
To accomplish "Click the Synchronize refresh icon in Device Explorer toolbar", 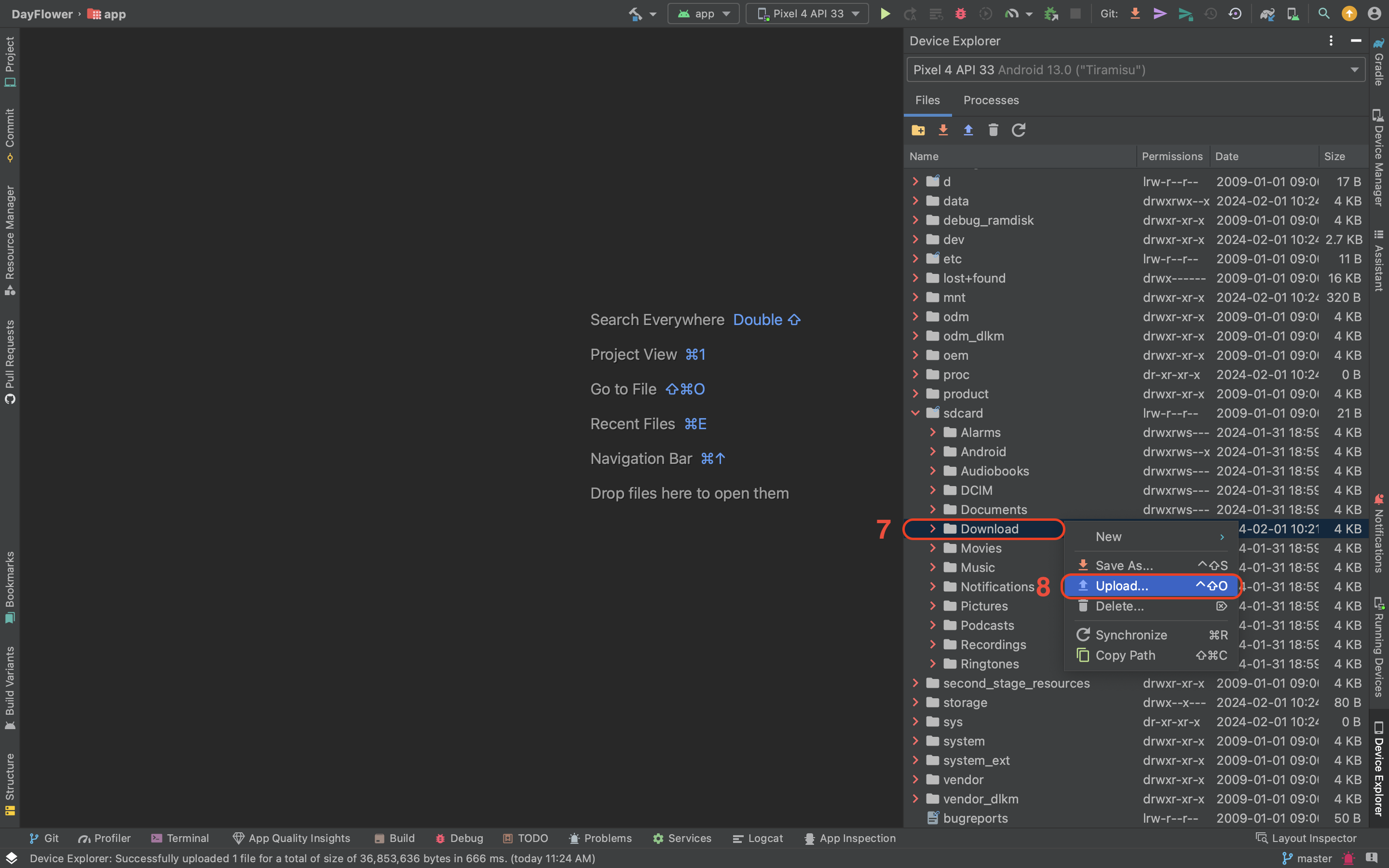I will (1018, 130).
